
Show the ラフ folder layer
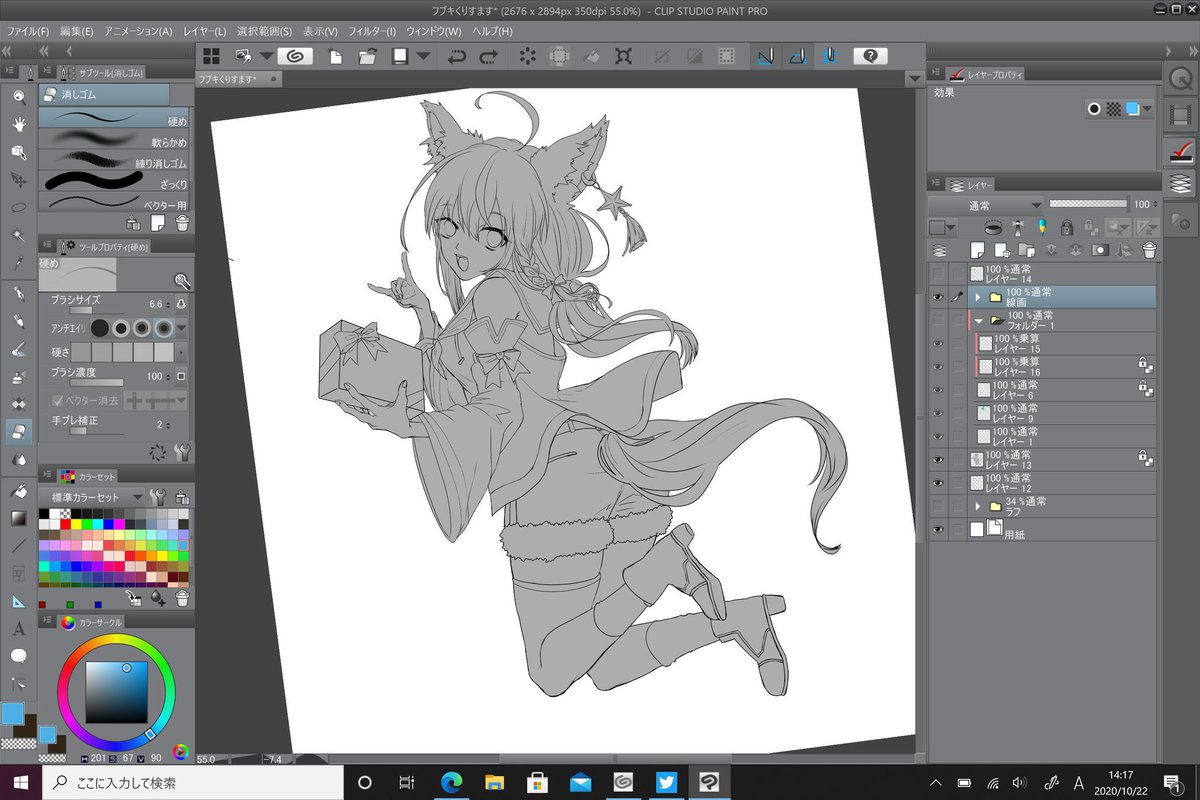coord(938,506)
